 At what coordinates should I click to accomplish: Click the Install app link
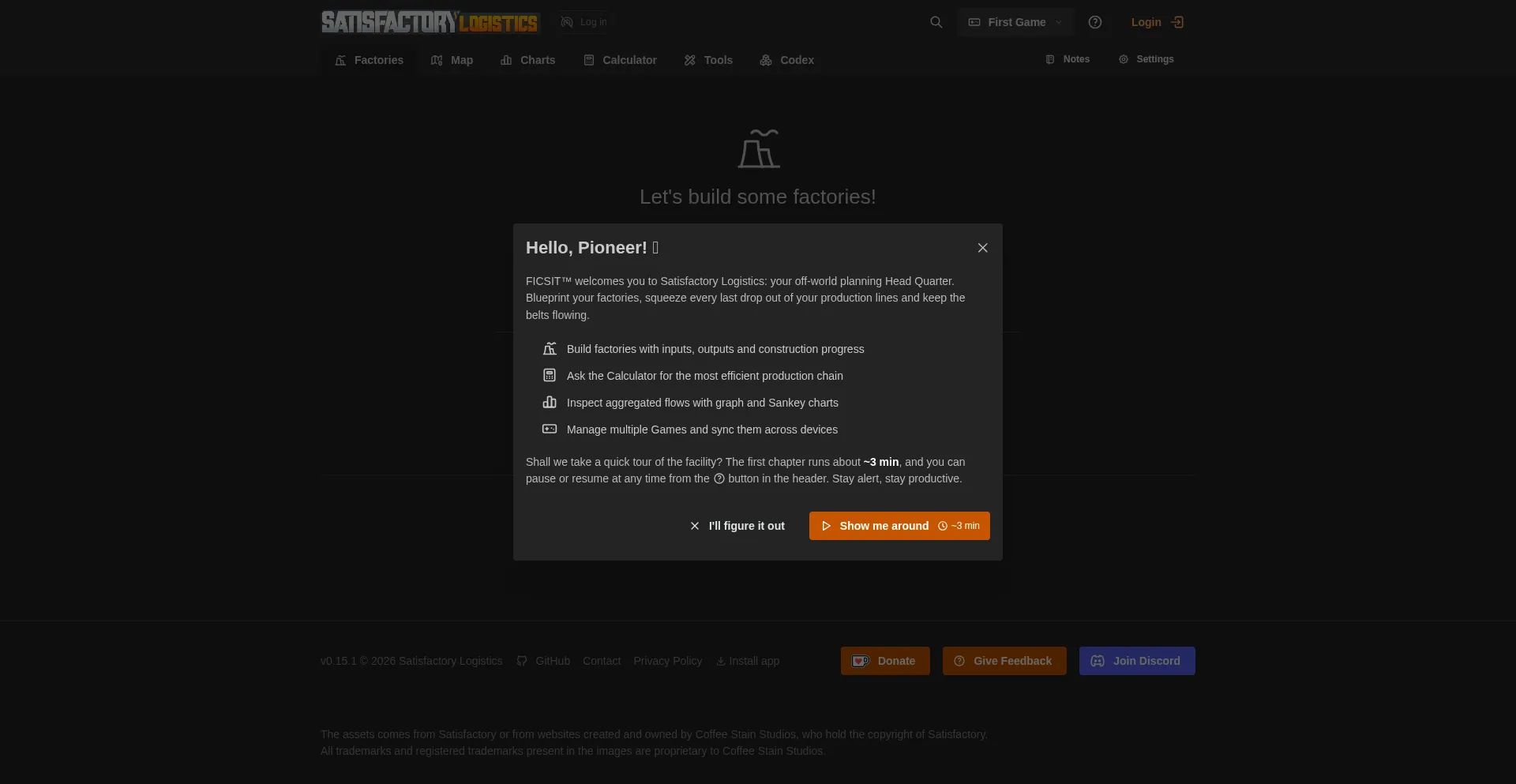point(747,661)
